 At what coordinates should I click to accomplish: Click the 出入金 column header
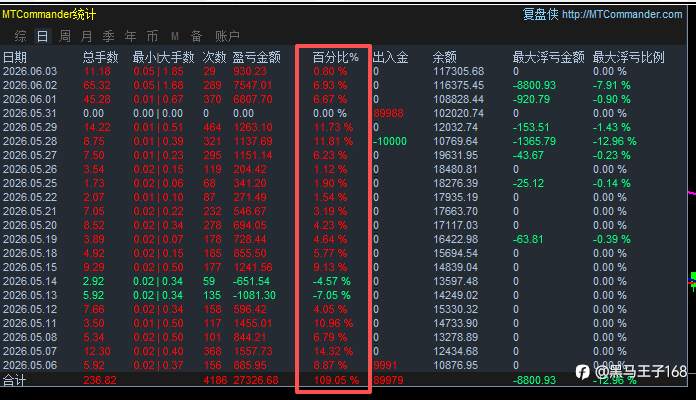(x=390, y=57)
